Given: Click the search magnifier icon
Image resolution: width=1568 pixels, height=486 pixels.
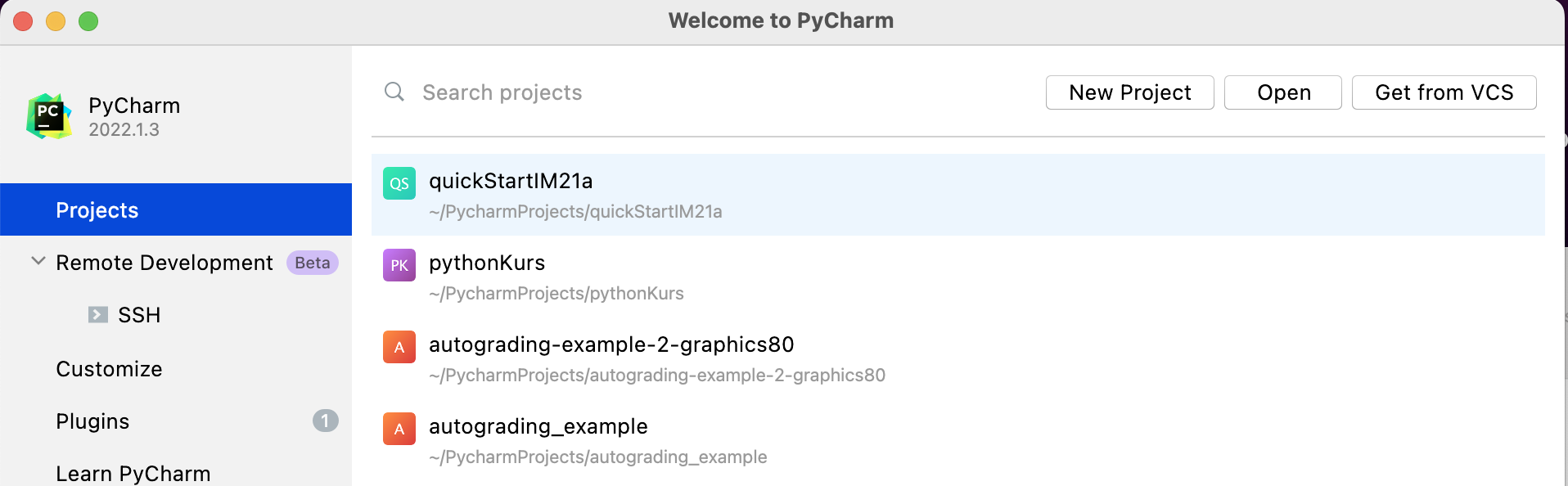Looking at the screenshot, I should pos(394,92).
